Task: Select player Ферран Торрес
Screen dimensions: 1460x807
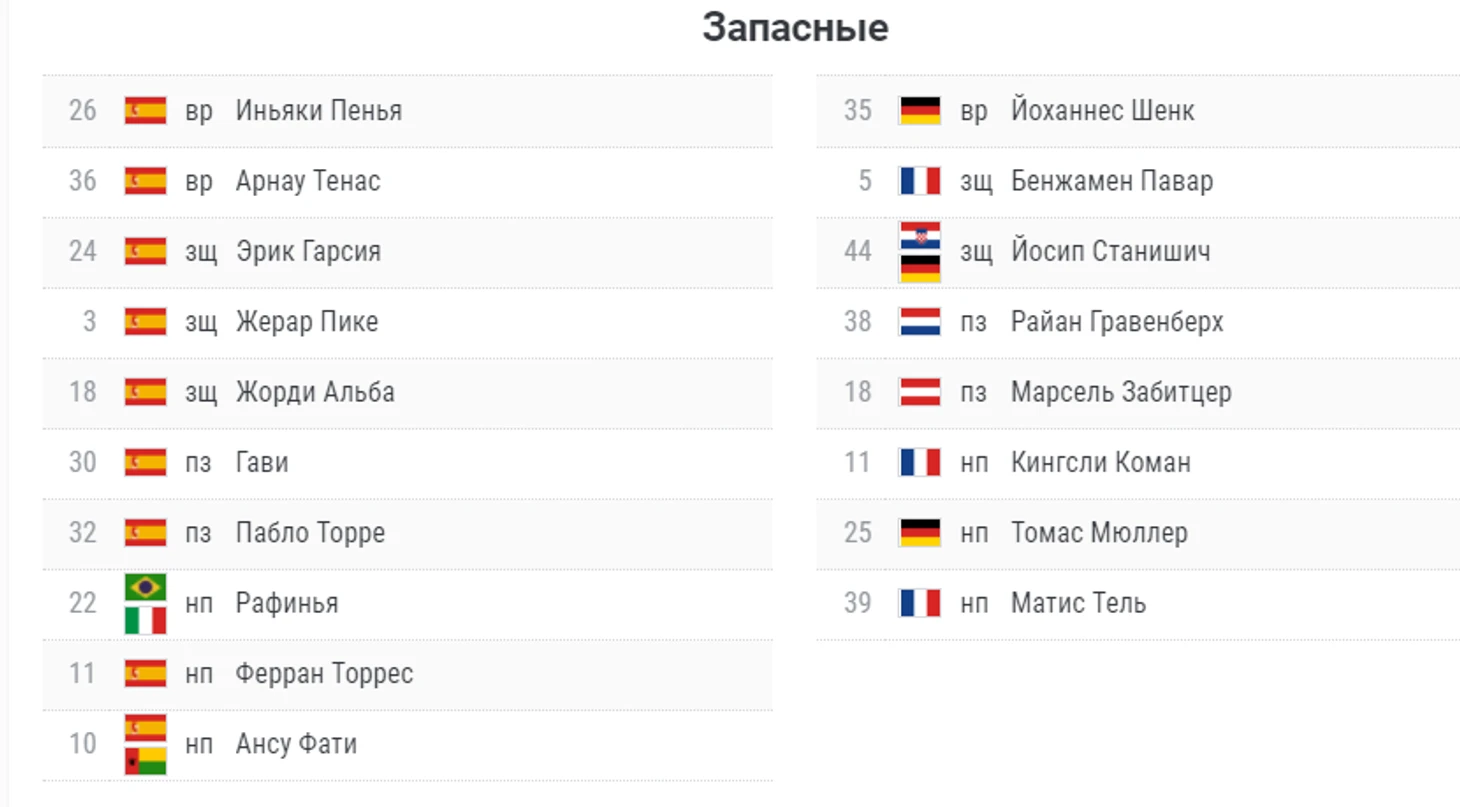Action: point(324,673)
